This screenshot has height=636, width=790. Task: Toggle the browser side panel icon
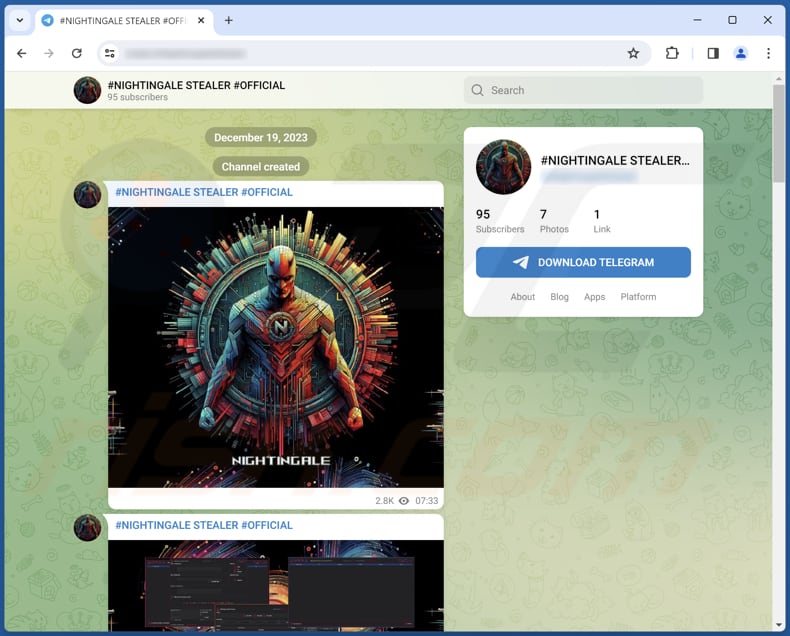713,53
